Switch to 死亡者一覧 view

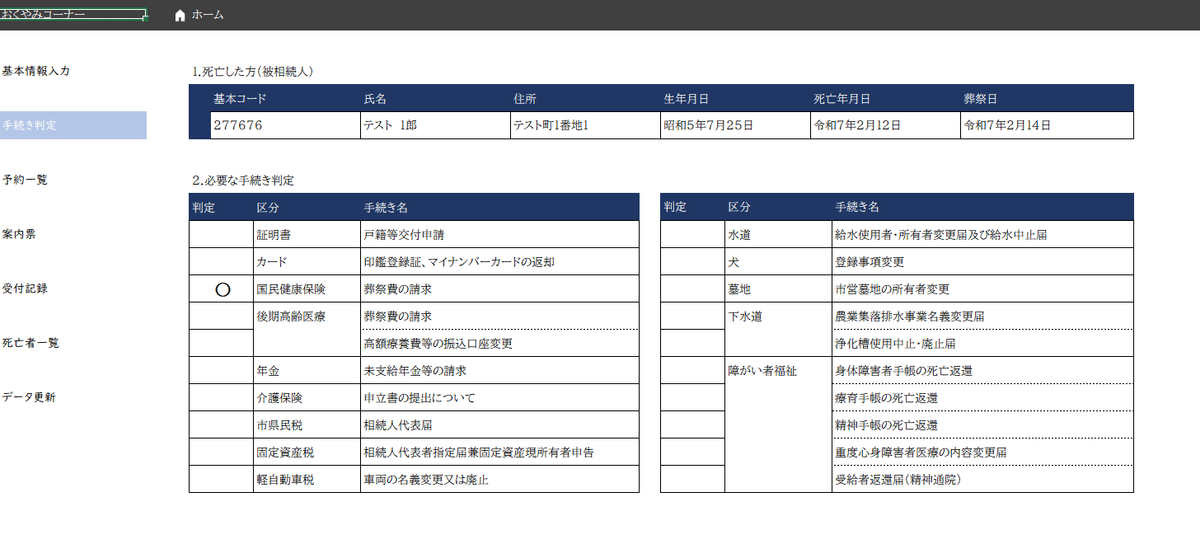(x=30, y=342)
